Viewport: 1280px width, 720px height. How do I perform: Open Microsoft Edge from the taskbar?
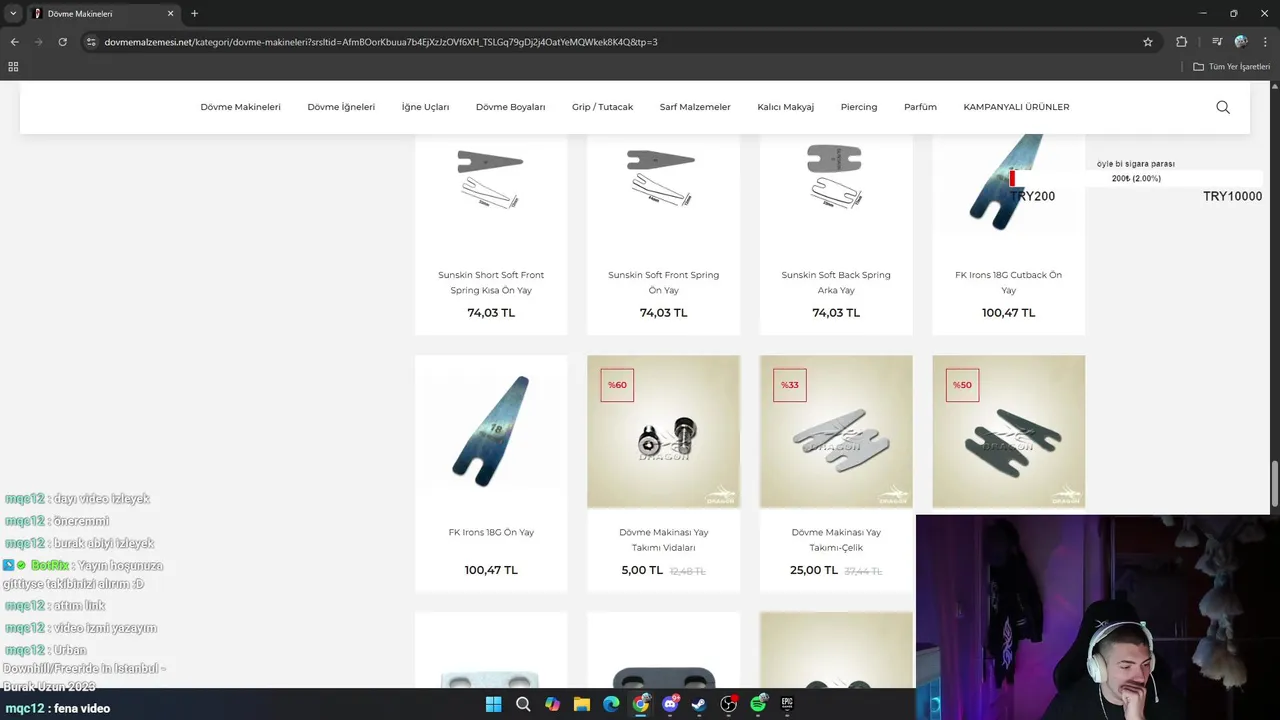coord(611,704)
